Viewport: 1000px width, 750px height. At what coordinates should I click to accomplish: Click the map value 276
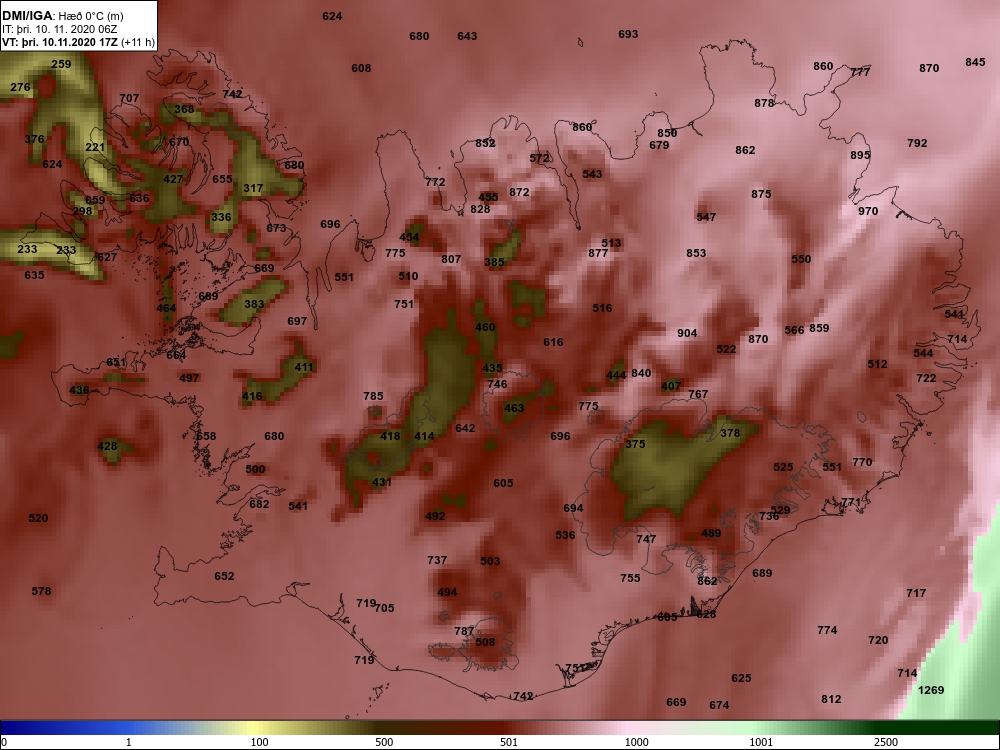(x=20, y=87)
